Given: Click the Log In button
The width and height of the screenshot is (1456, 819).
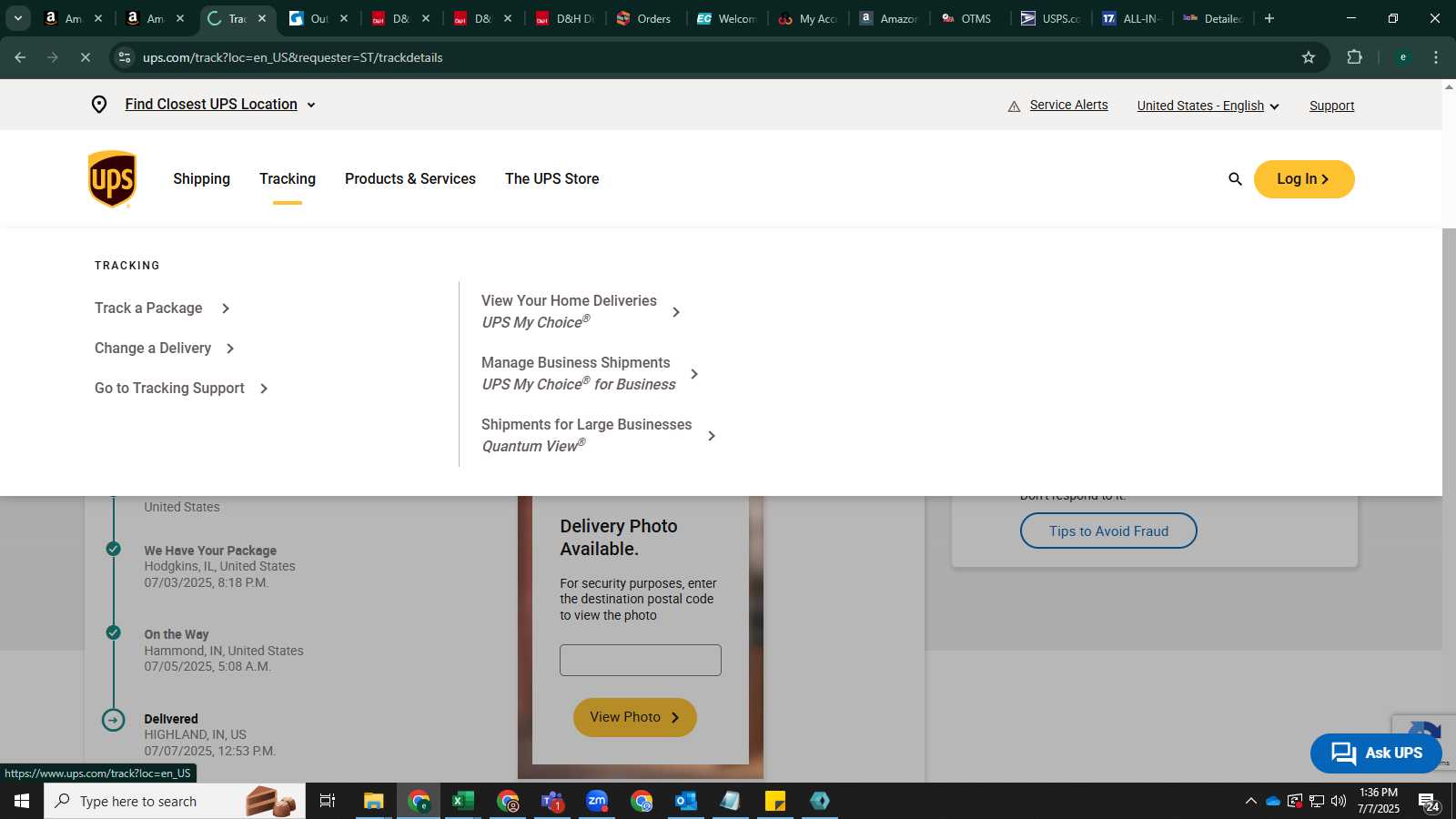Looking at the screenshot, I should (x=1304, y=179).
